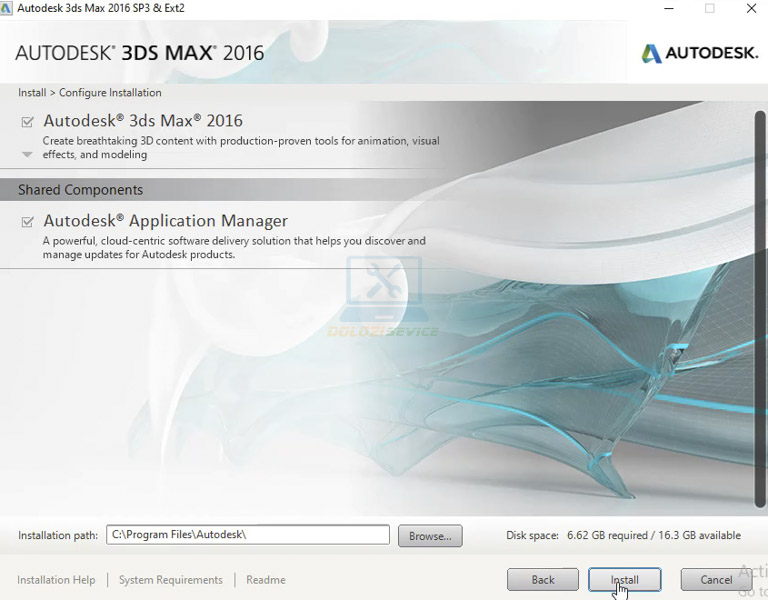Screen dimensions: 768x600
Task: Click the Install button
Action: coord(624,580)
